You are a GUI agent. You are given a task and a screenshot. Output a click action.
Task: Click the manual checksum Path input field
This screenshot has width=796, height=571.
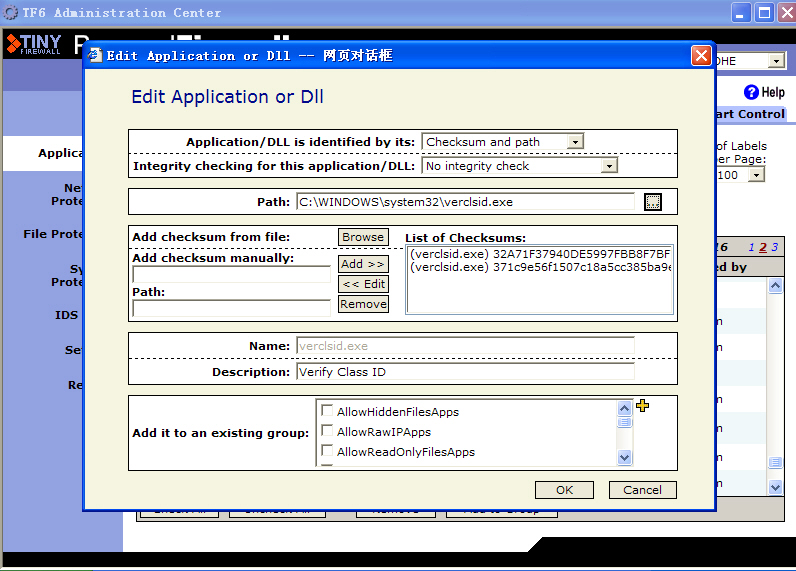pyautogui.click(x=231, y=308)
